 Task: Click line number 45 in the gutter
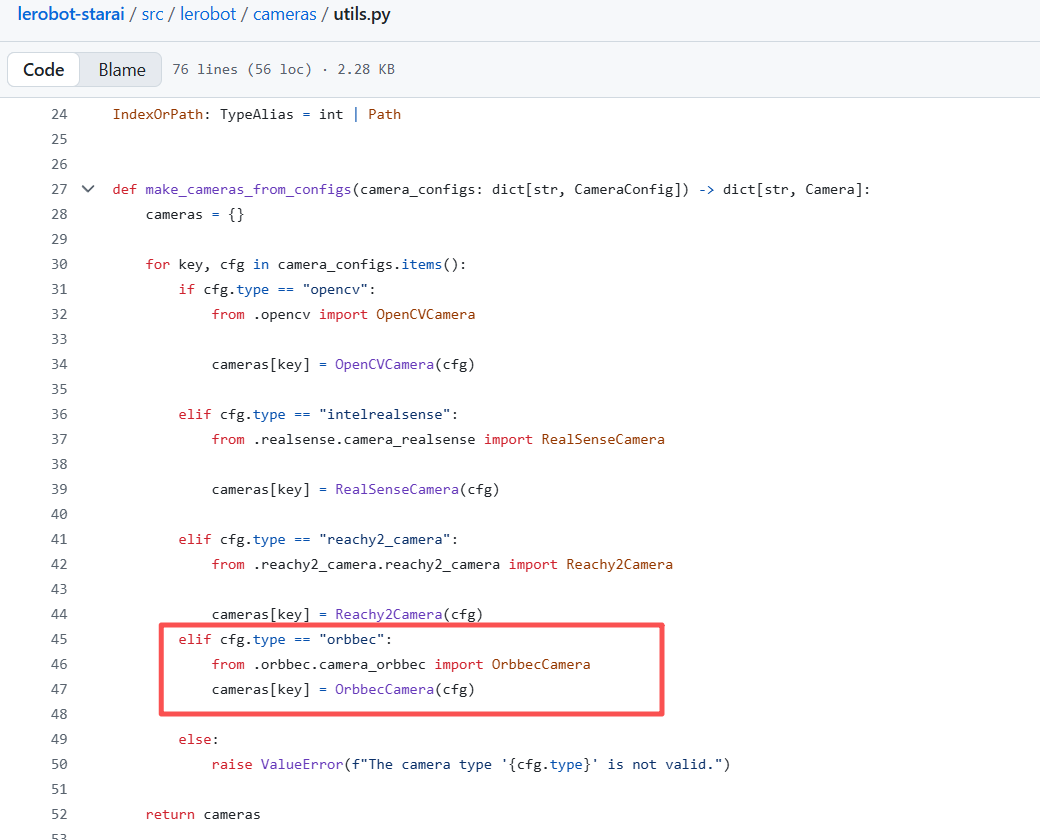point(58,639)
